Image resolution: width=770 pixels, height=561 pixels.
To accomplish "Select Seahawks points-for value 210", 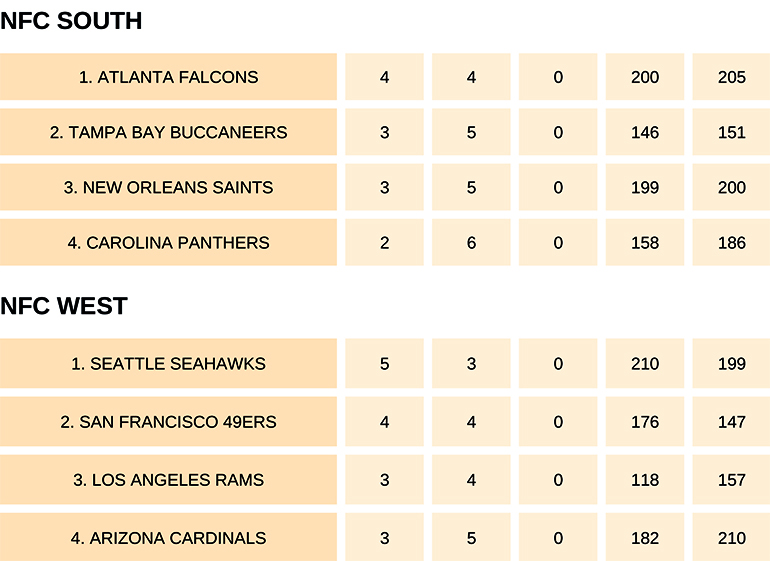I will [645, 364].
